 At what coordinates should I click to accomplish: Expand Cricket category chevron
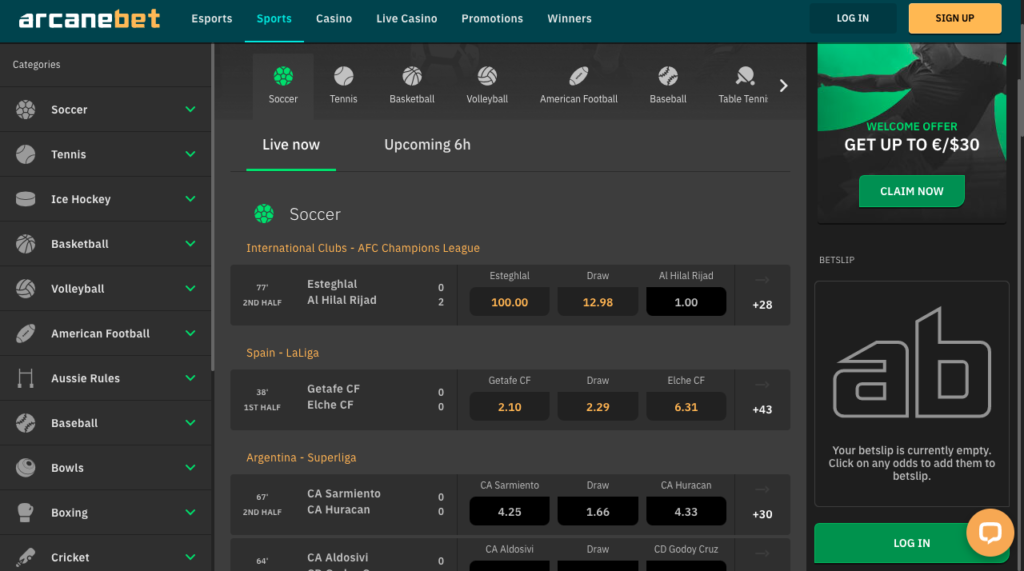point(190,557)
